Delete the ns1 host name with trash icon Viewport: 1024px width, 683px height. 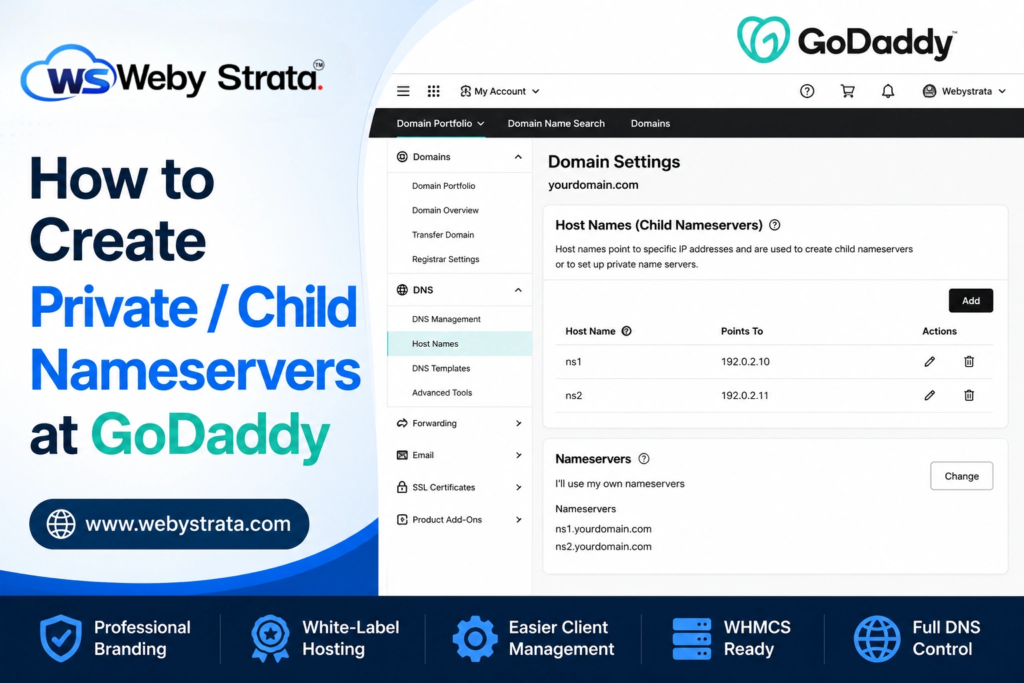pyautogui.click(x=969, y=362)
